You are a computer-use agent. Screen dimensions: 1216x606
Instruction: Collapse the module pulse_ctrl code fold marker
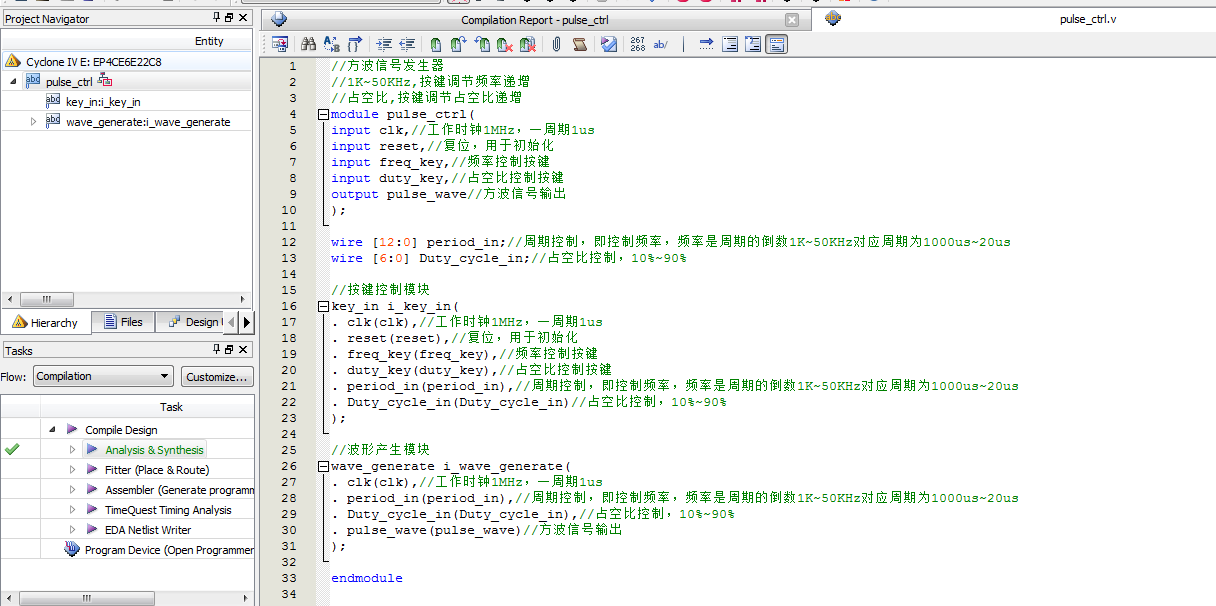tap(323, 114)
